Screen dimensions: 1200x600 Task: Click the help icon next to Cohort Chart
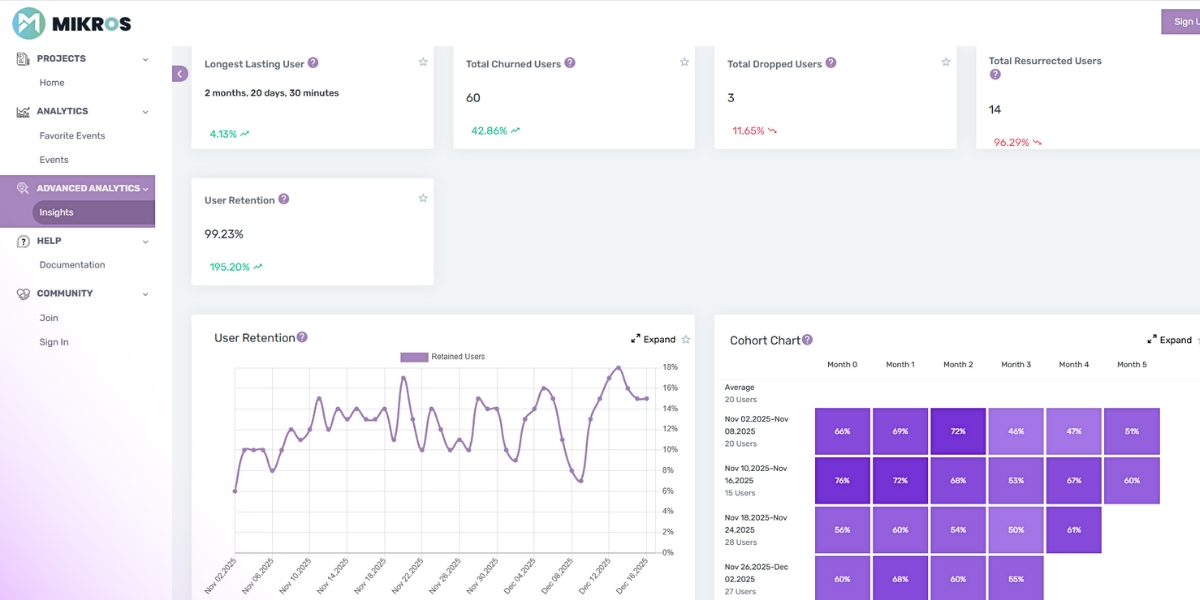coord(807,340)
